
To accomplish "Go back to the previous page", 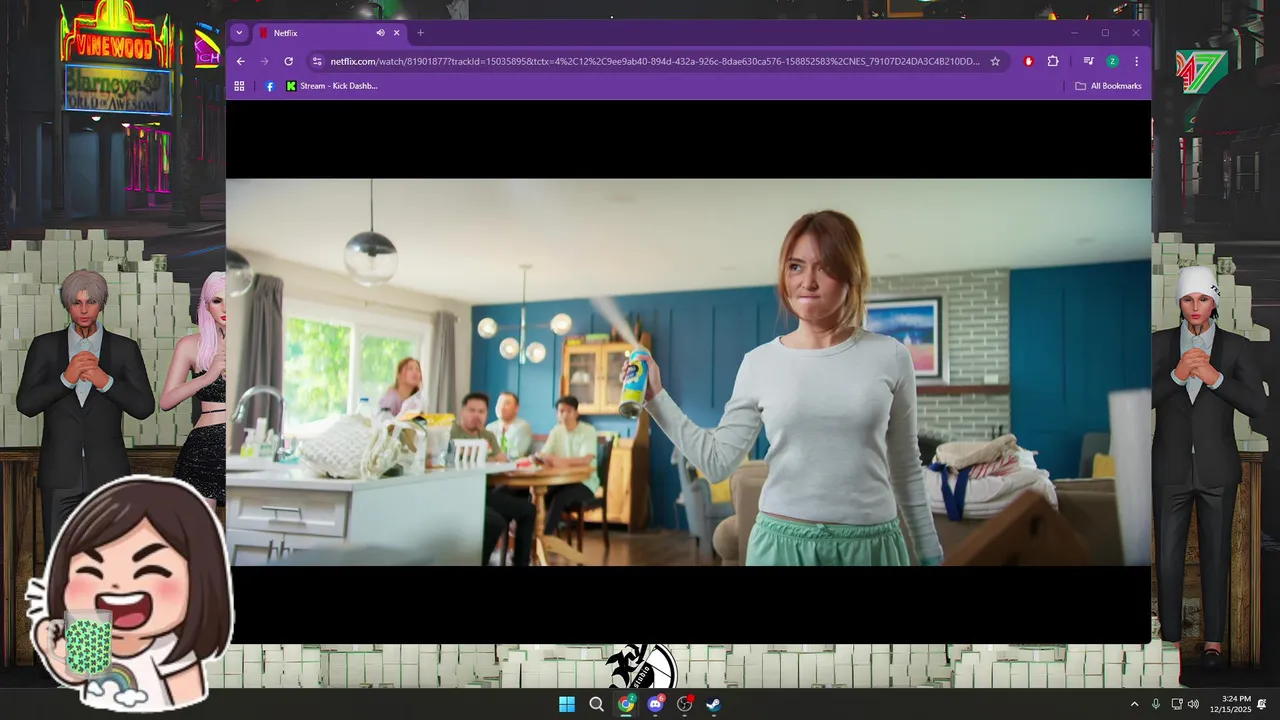I will (x=240, y=61).
